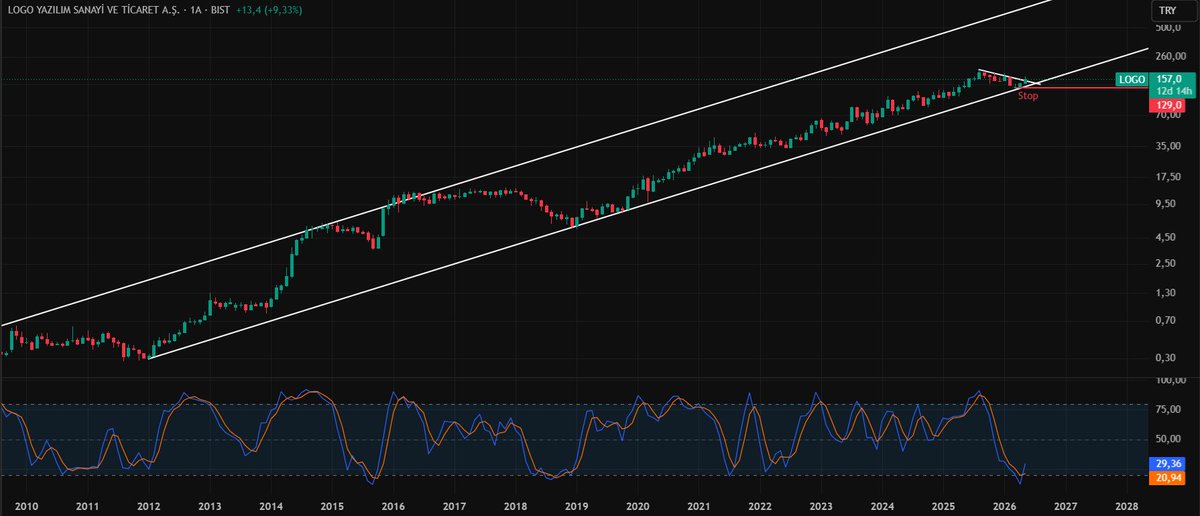Select the orange 20,94 indicator value label
The width and height of the screenshot is (1200, 516).
point(1168,477)
